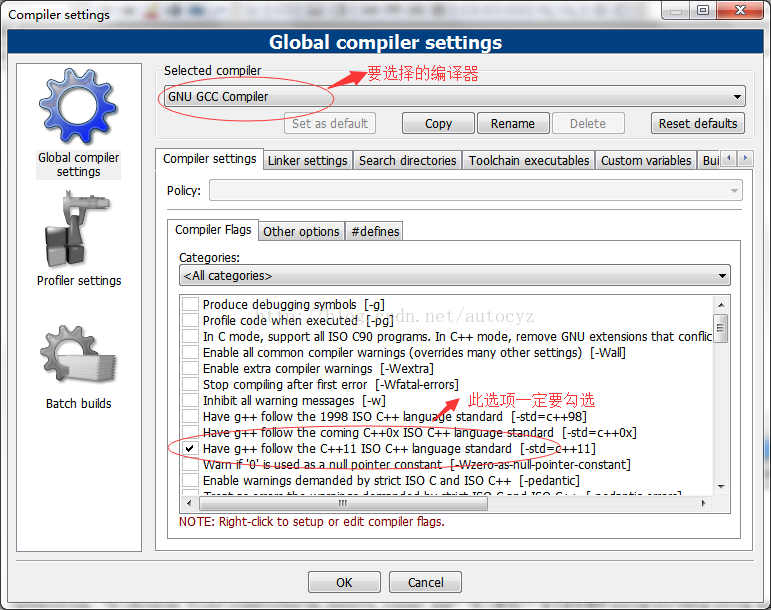Minimize the Compiler settings window

pyautogui.click(x=676, y=10)
